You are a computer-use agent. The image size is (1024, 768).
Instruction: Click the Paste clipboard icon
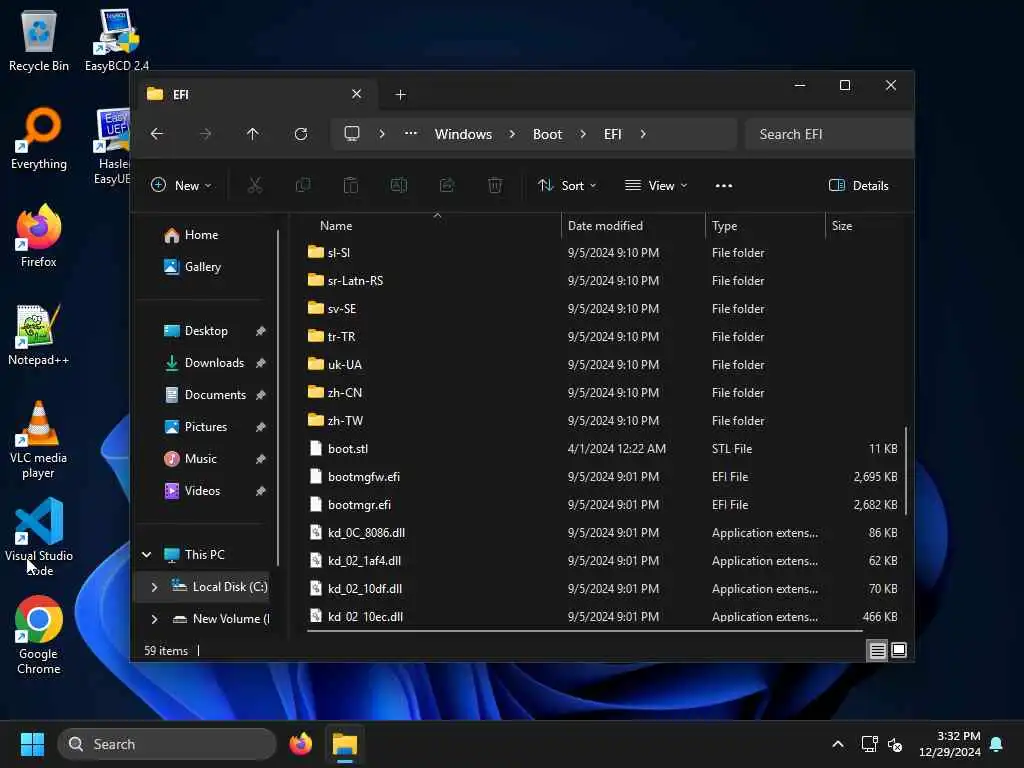[351, 185]
